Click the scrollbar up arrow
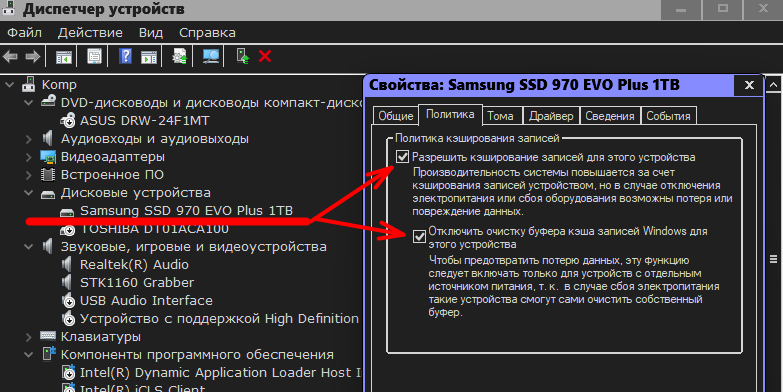This screenshot has height=392, width=783. click(x=773, y=85)
